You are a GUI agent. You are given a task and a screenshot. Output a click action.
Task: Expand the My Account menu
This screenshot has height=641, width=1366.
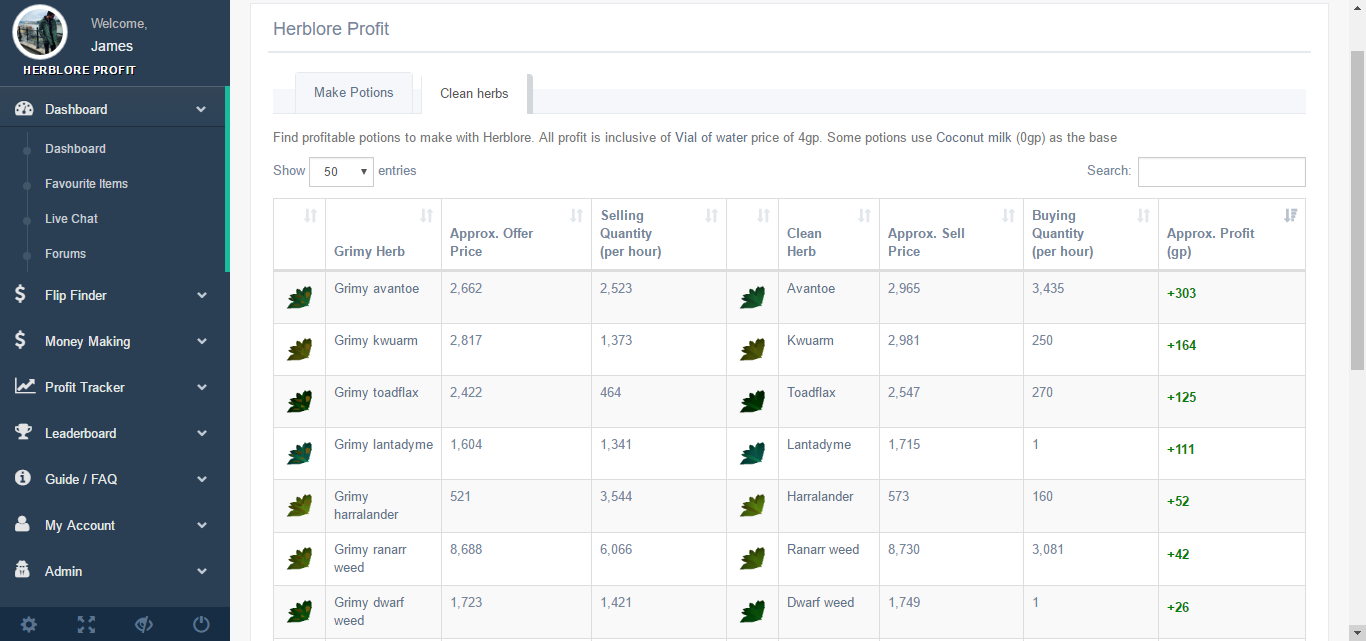(x=201, y=525)
